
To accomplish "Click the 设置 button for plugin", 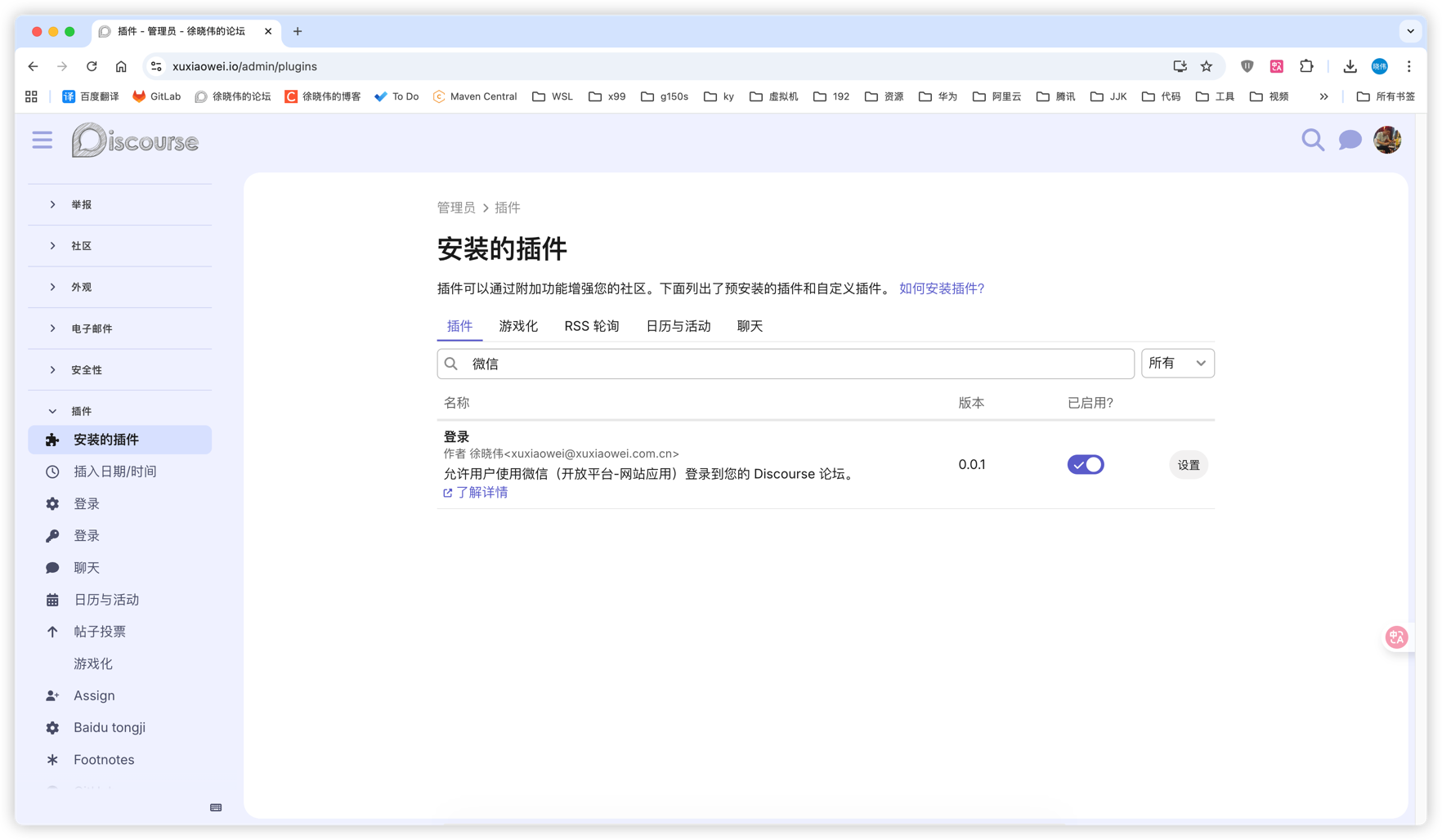I will pyautogui.click(x=1188, y=465).
